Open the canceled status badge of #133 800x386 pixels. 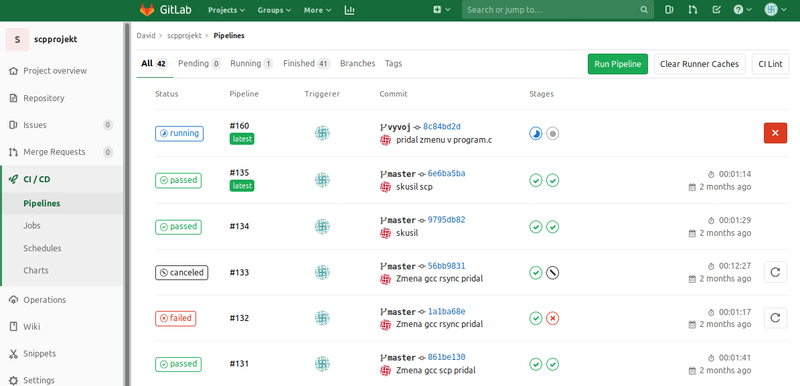coord(182,273)
